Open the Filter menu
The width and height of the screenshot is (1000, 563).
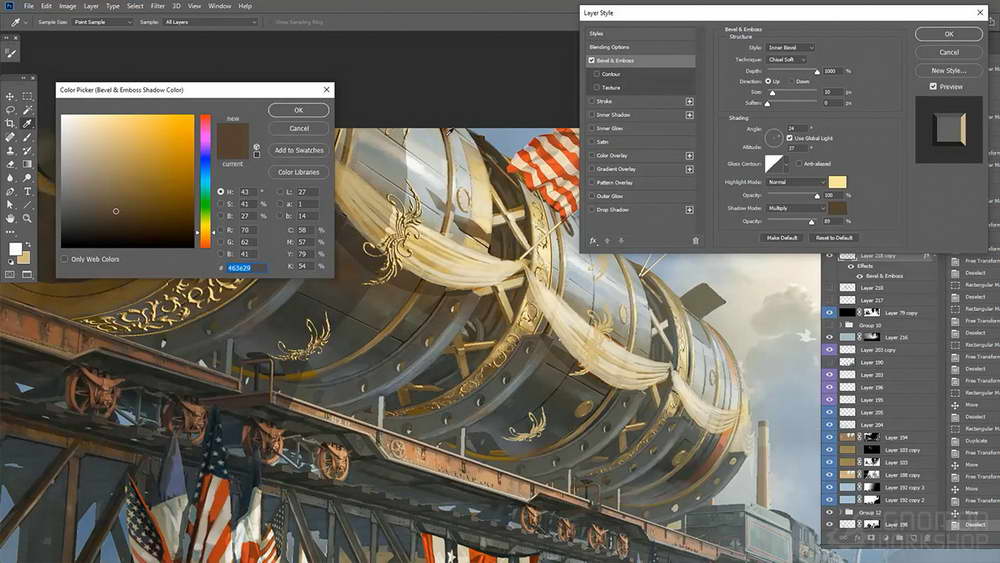[x=158, y=6]
